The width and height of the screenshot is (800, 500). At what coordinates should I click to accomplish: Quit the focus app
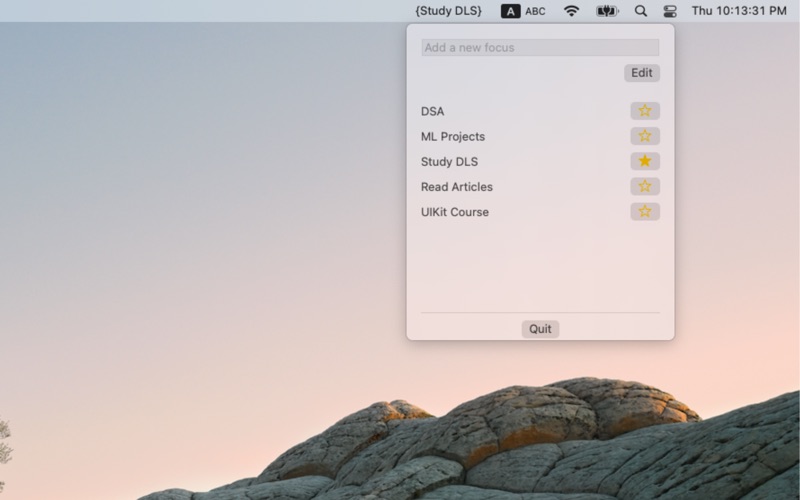(x=540, y=329)
